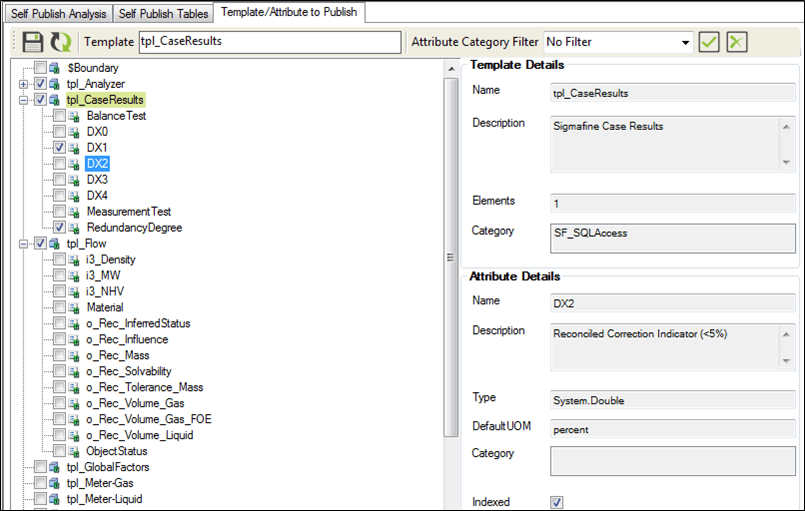805x511 pixels.
Task: Click attribute icon beside DX1
Action: coord(73,148)
